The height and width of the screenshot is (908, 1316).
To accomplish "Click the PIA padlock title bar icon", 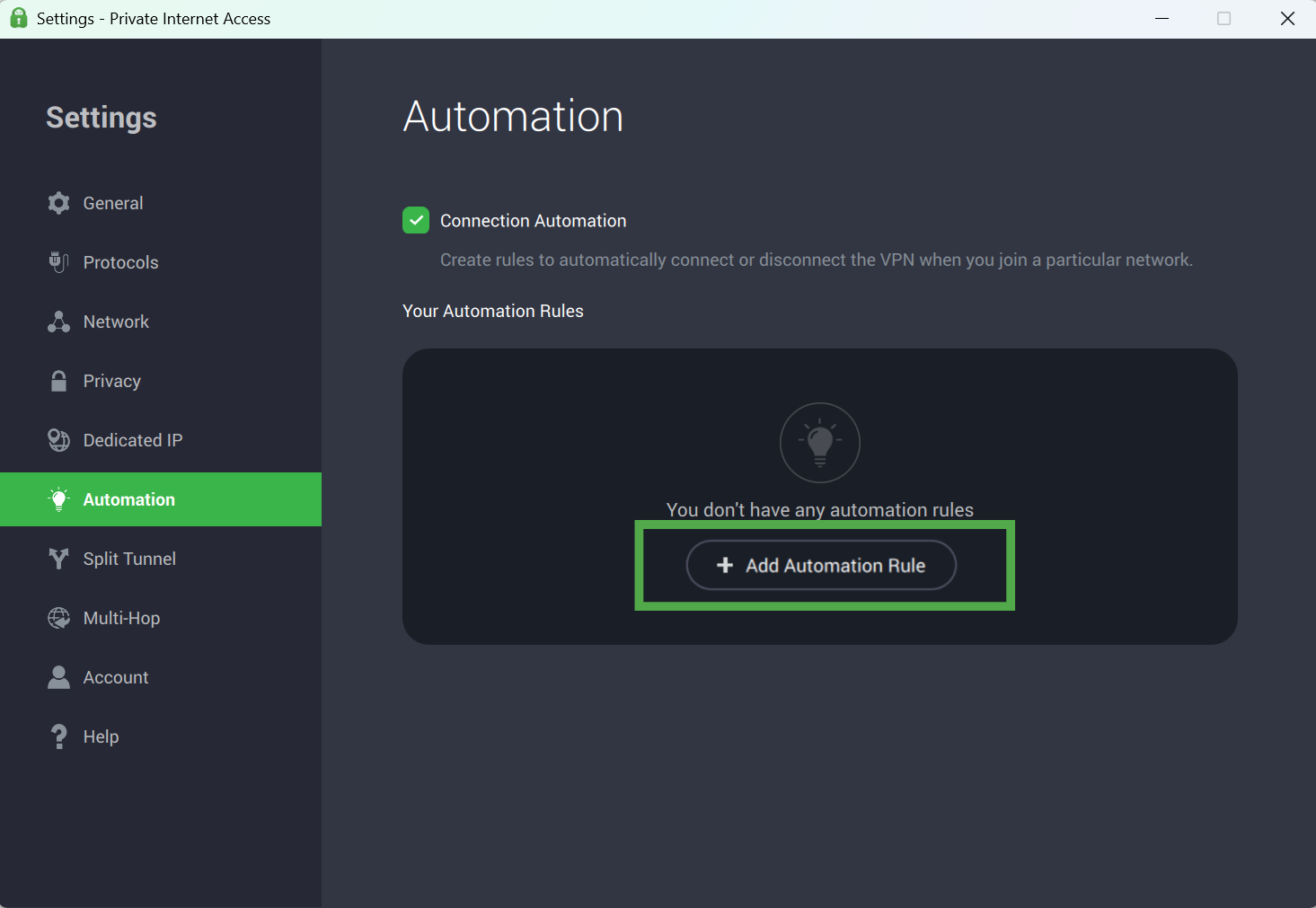I will 18,18.
